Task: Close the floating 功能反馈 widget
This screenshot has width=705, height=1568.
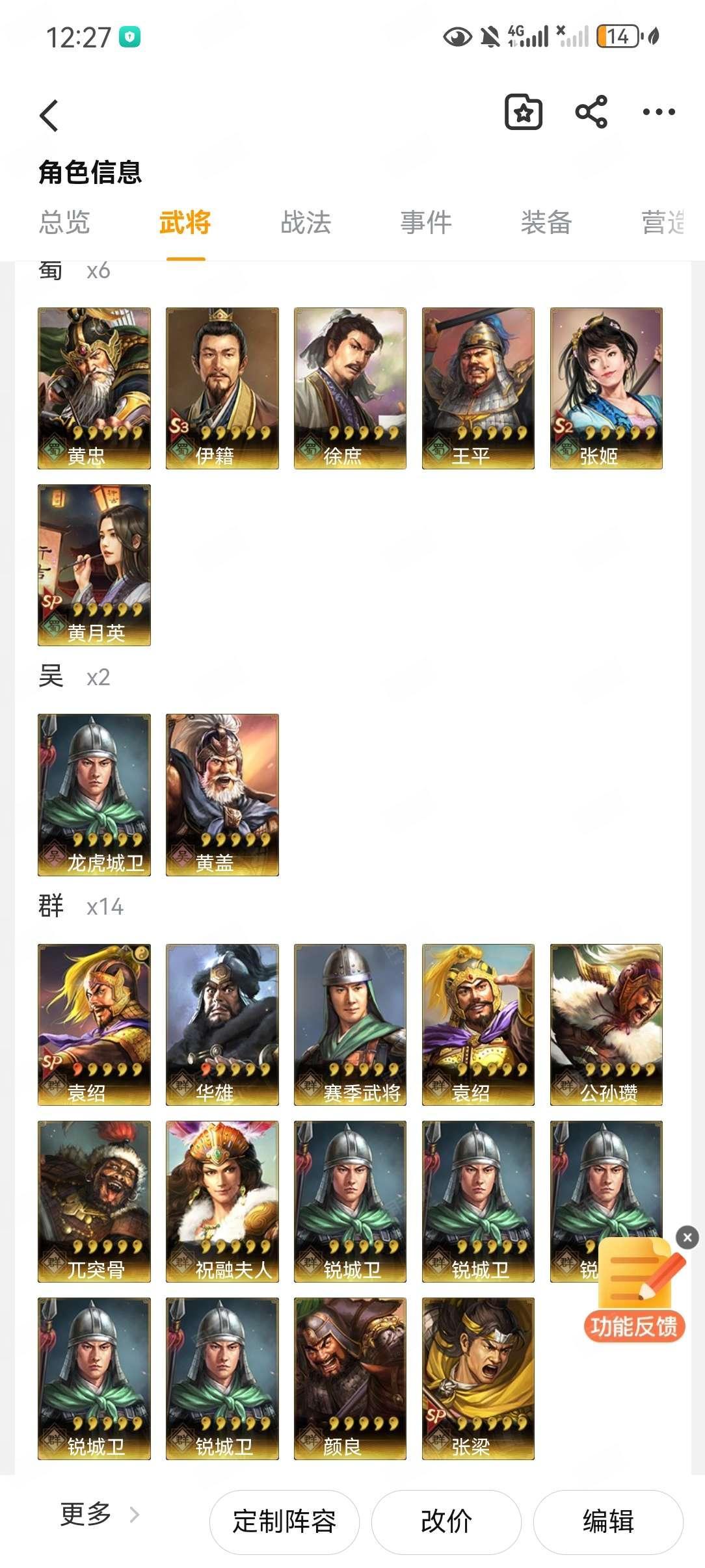Action: (687, 1237)
